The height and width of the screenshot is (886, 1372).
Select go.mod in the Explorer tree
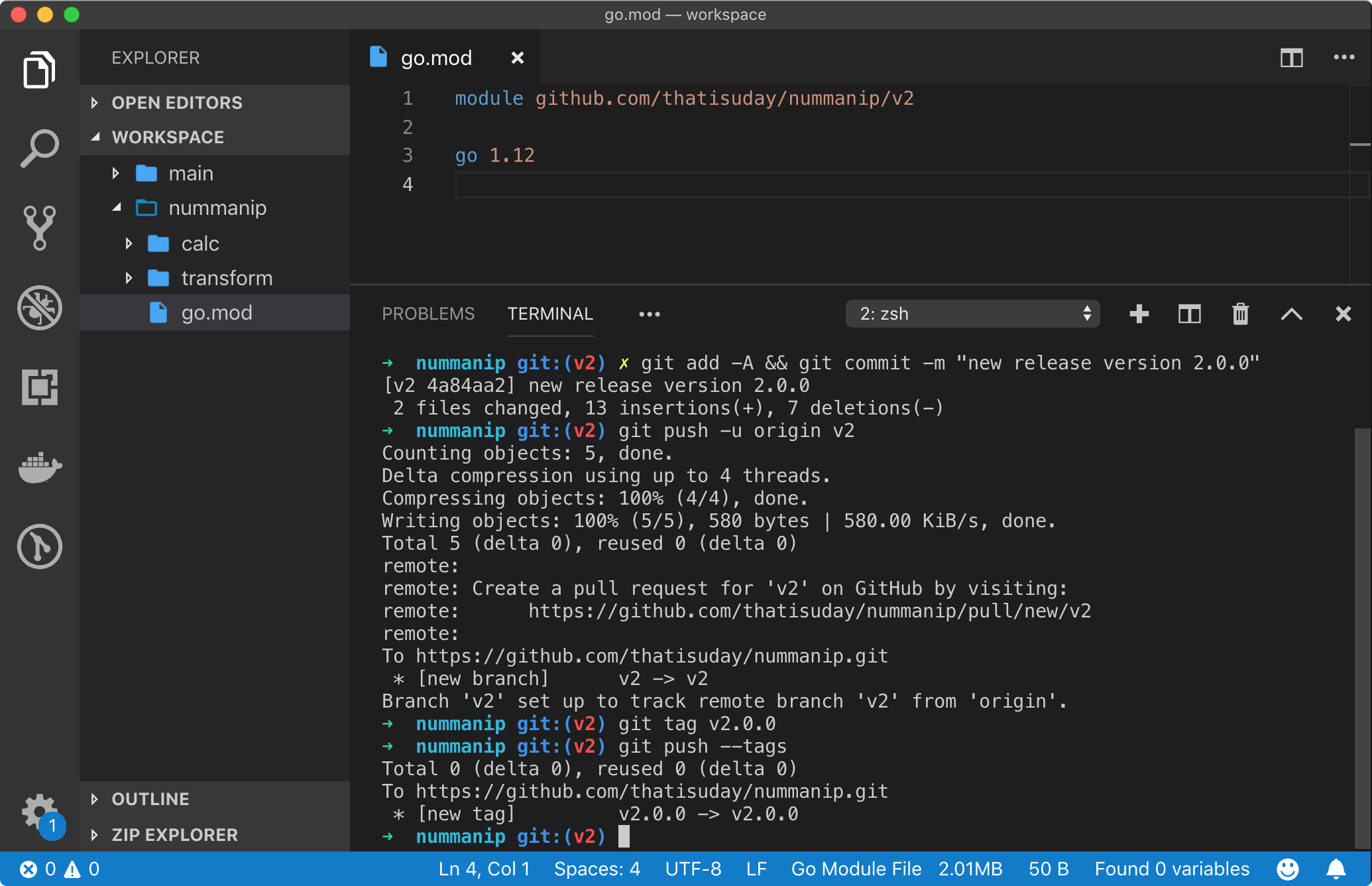click(217, 312)
